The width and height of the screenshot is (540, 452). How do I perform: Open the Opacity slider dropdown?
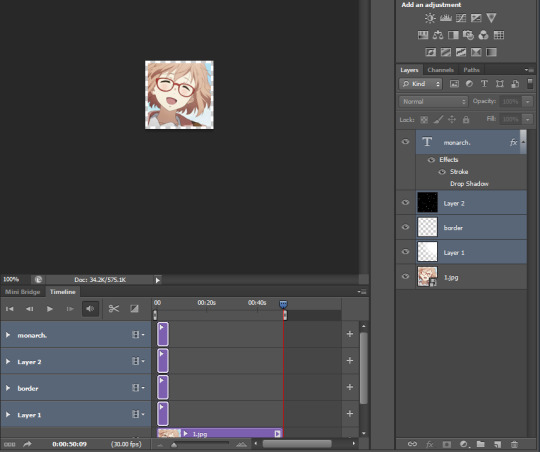pyautogui.click(x=528, y=101)
